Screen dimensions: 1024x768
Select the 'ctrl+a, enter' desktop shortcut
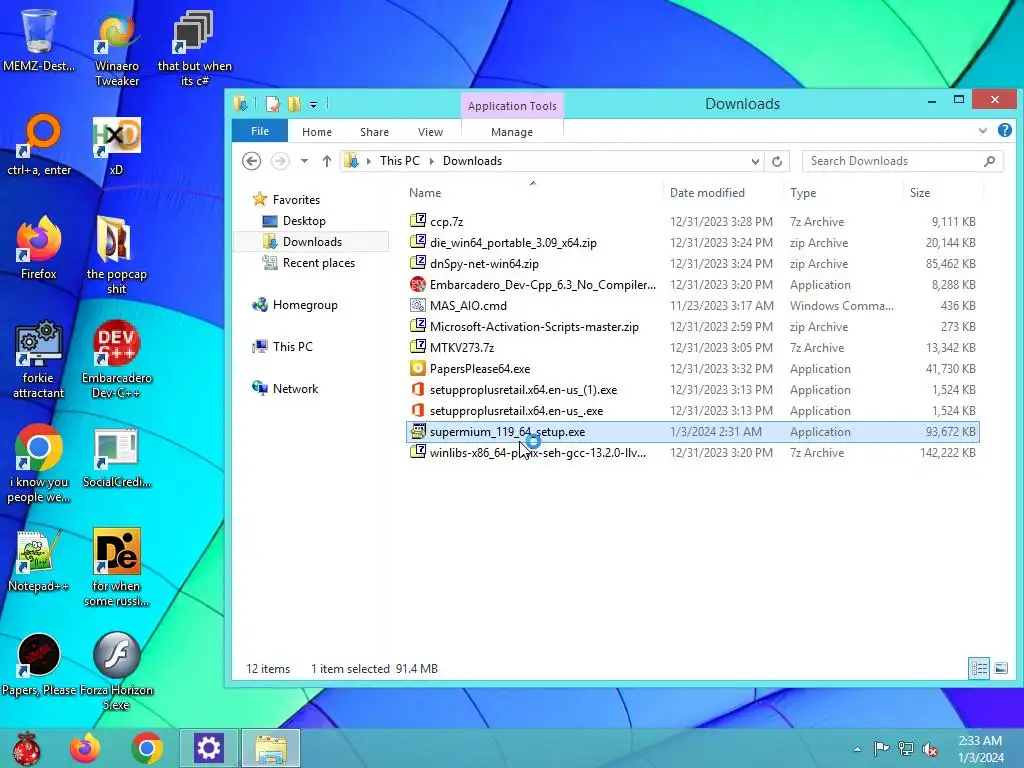click(39, 144)
